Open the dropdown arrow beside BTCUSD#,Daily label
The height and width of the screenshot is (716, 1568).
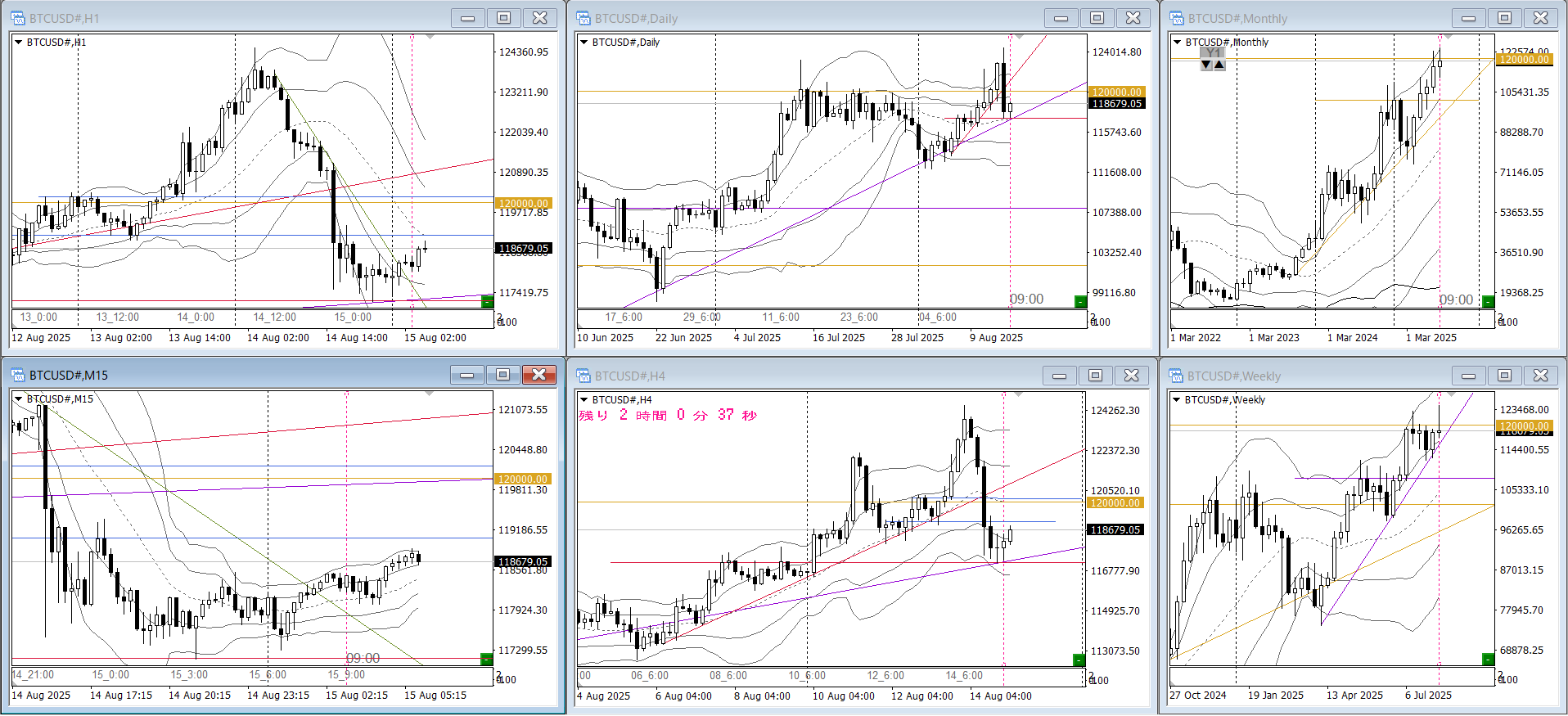tap(584, 43)
